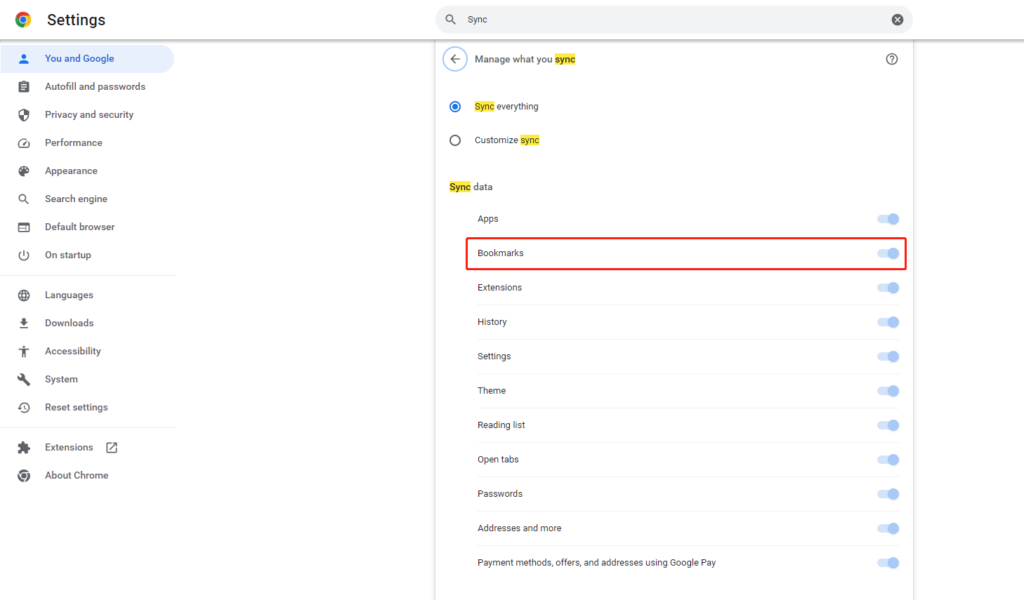Click the On startup power icon
Screen dimensions: 1024x600
coord(24,255)
